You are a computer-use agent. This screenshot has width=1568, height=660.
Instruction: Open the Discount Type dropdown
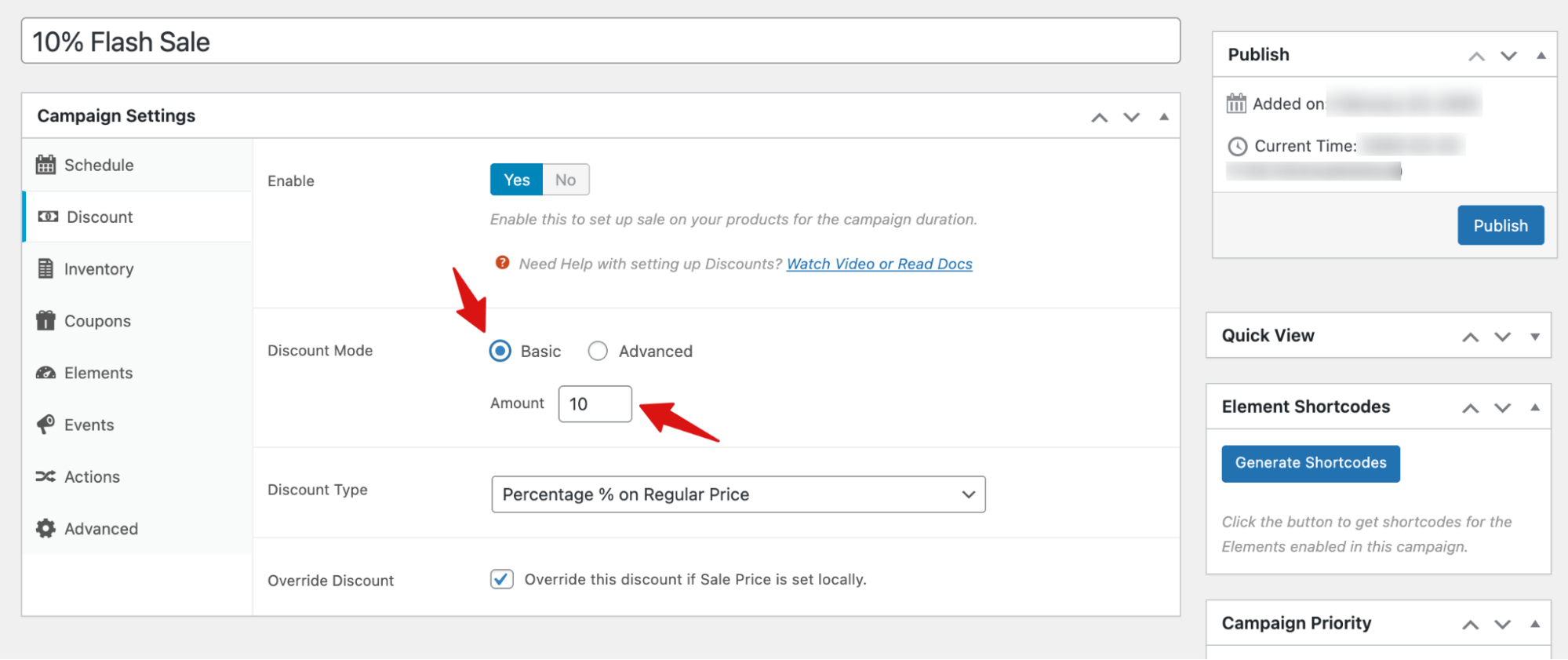coord(737,494)
